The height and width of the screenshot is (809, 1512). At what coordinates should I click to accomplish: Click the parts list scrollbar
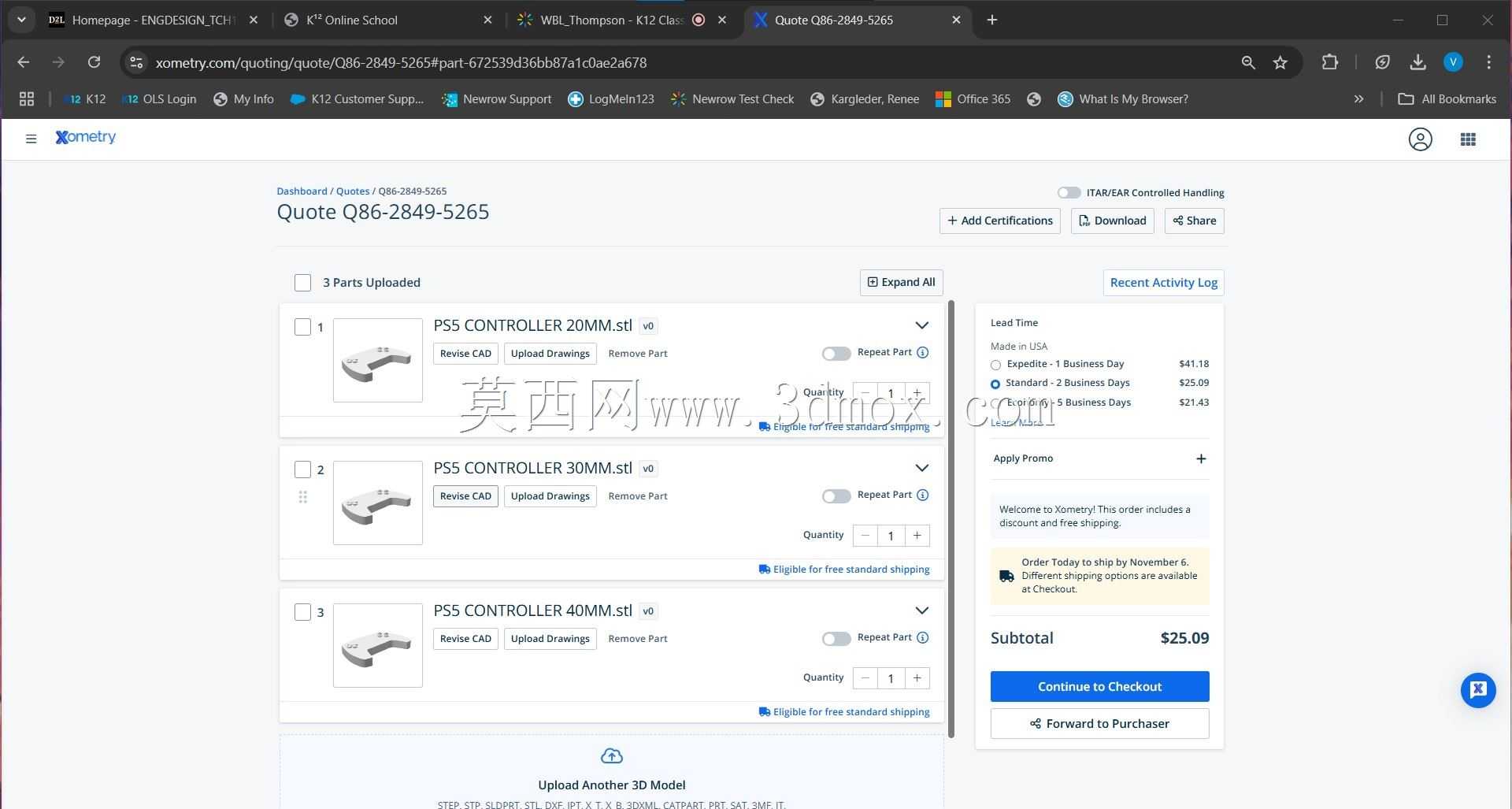pos(951,518)
